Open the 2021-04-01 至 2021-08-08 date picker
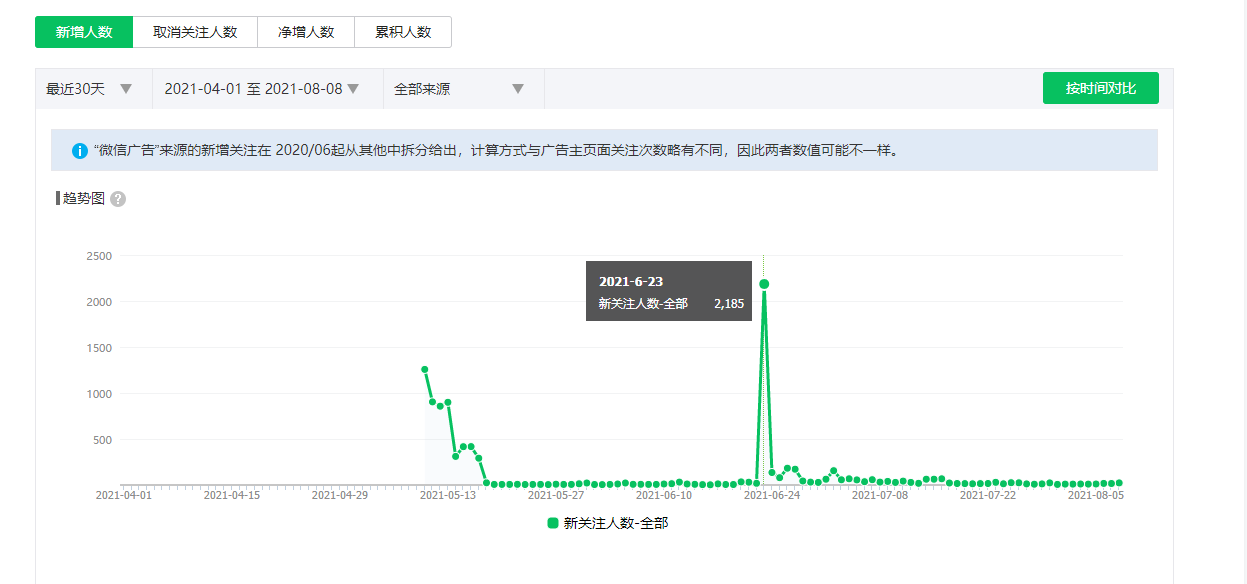The height and width of the screenshot is (584, 1247). coord(262,89)
